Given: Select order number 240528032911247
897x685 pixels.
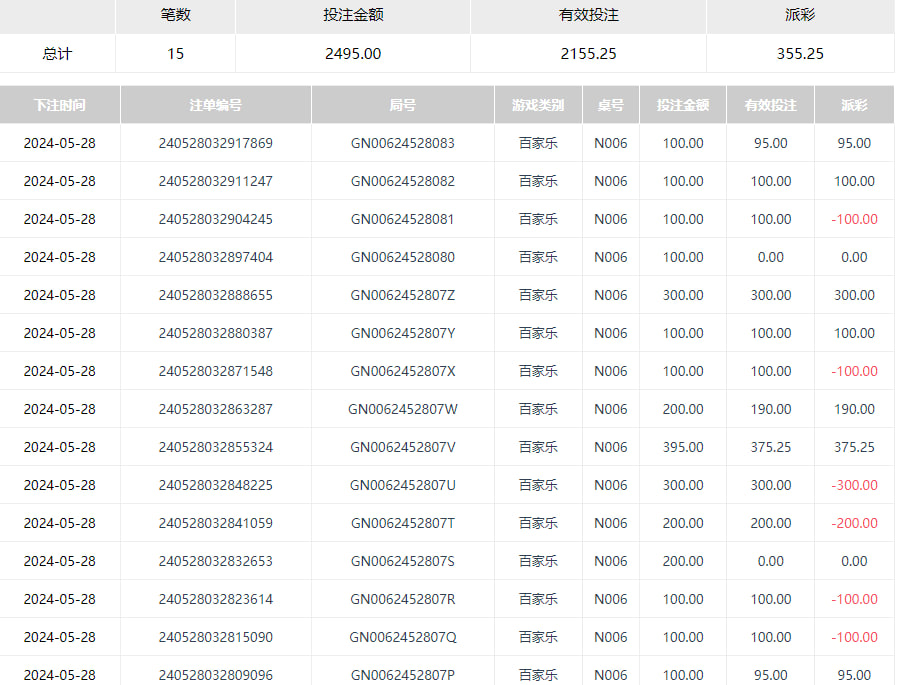Looking at the screenshot, I should click(215, 181).
